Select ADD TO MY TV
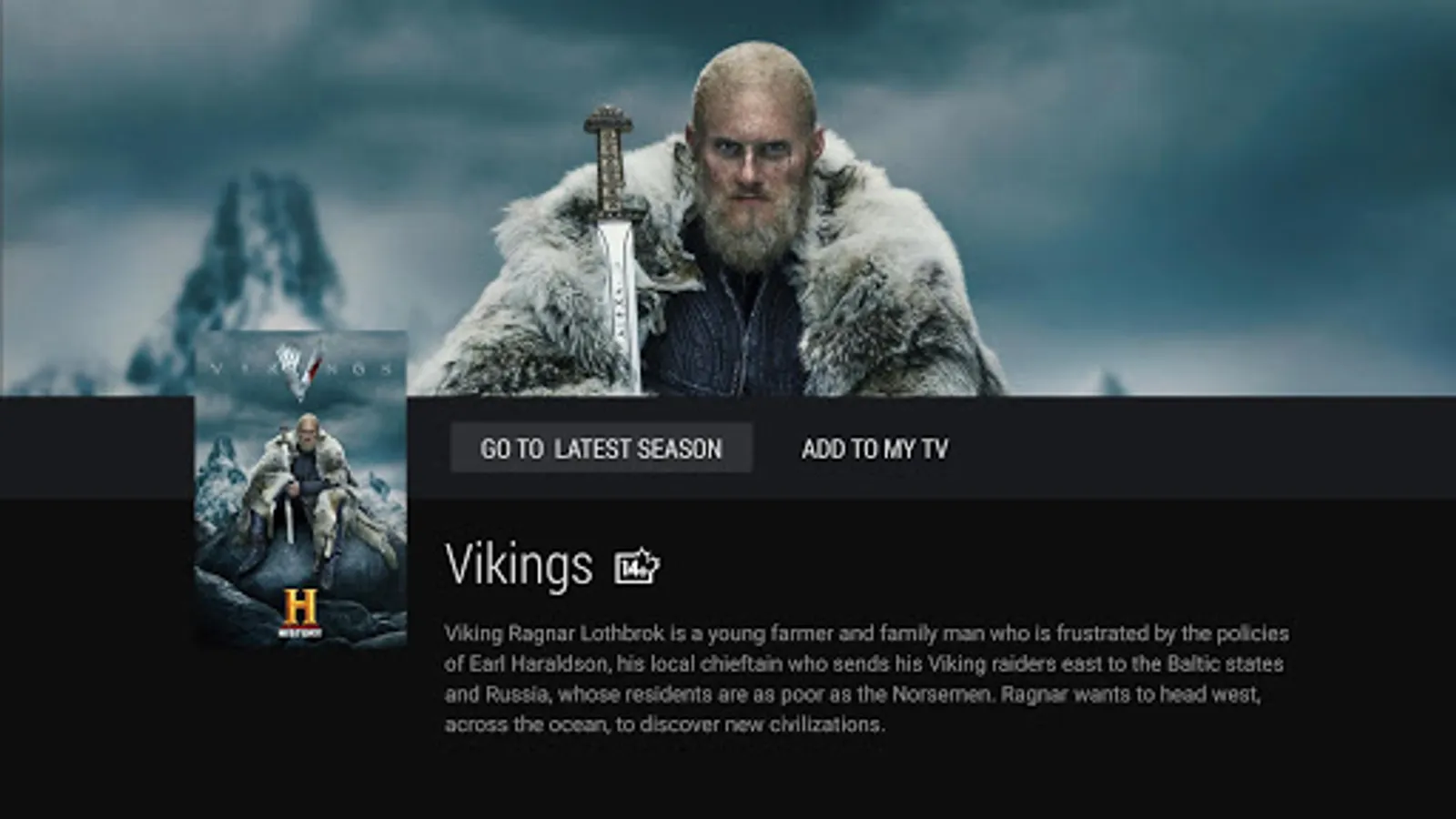The height and width of the screenshot is (819, 1456). click(x=875, y=449)
